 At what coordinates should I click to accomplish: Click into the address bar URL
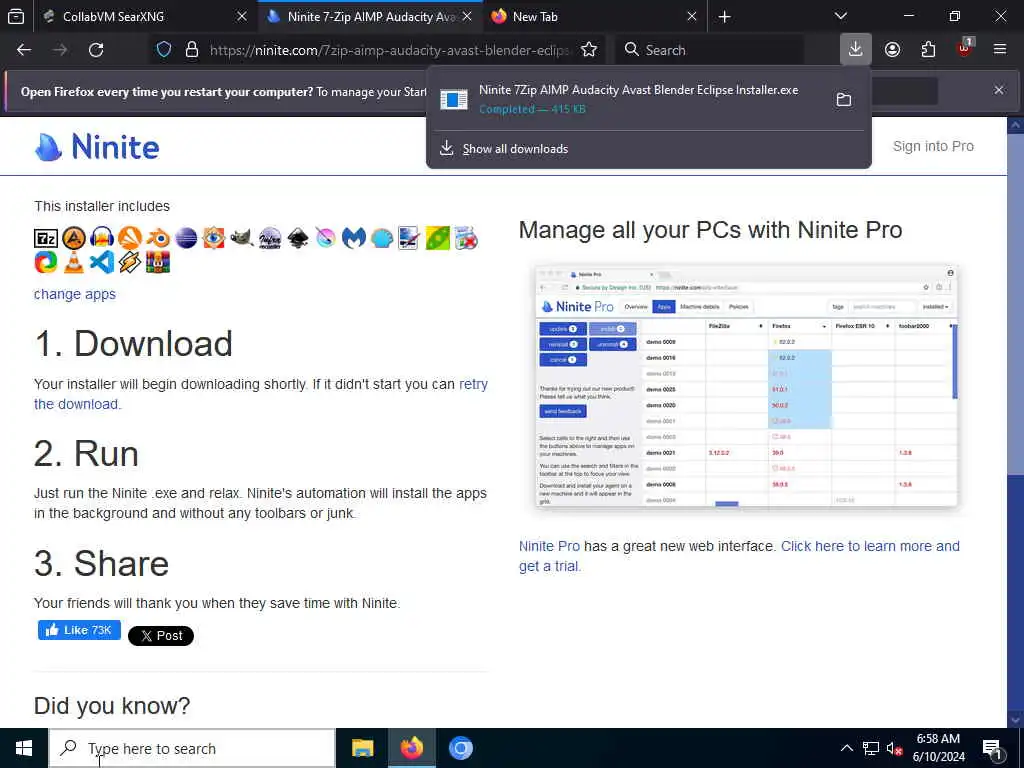389,50
